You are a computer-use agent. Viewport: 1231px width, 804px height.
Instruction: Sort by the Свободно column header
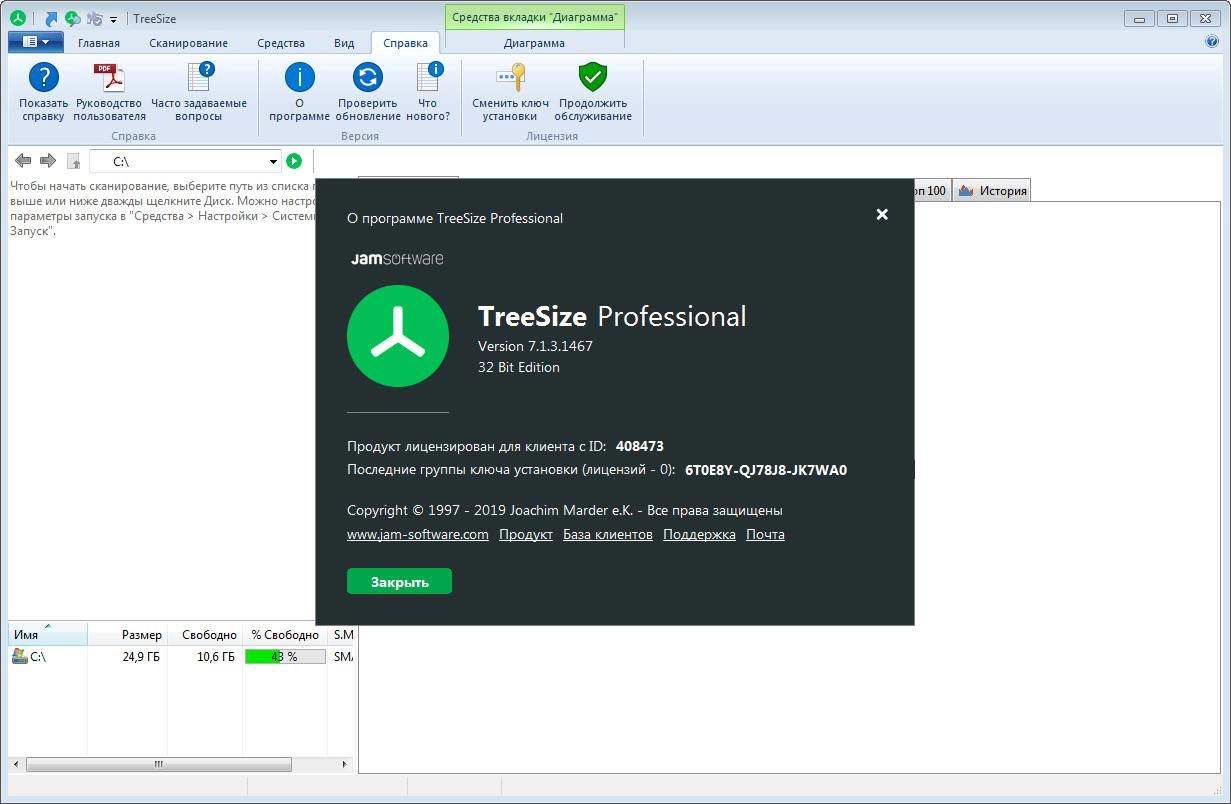tap(205, 635)
